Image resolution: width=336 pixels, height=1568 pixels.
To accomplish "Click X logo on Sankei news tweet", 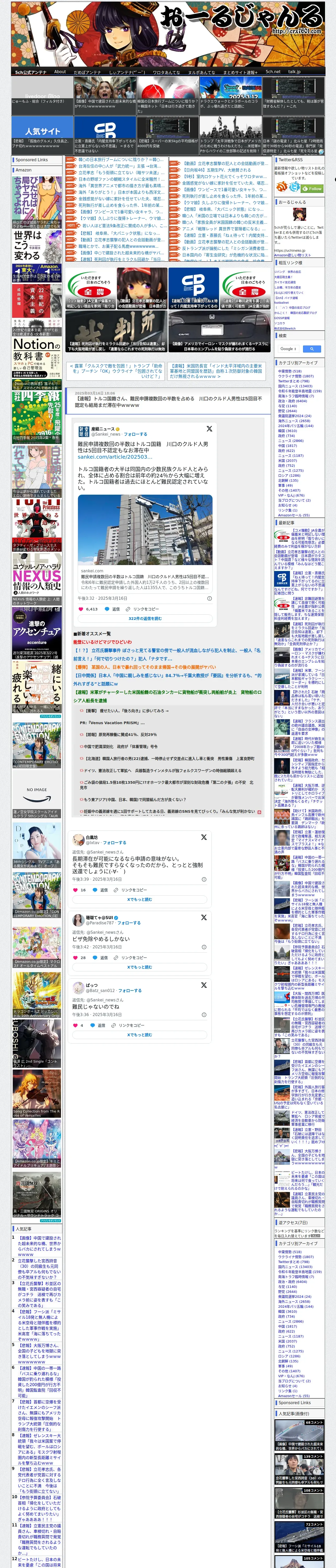I will click(x=209, y=429).
